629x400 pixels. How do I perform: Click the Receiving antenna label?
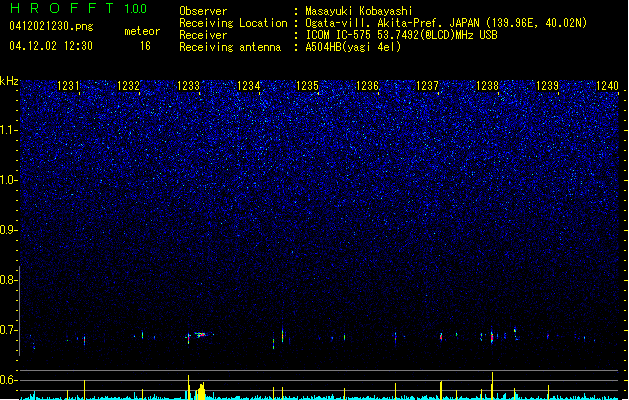[x=230, y=47]
